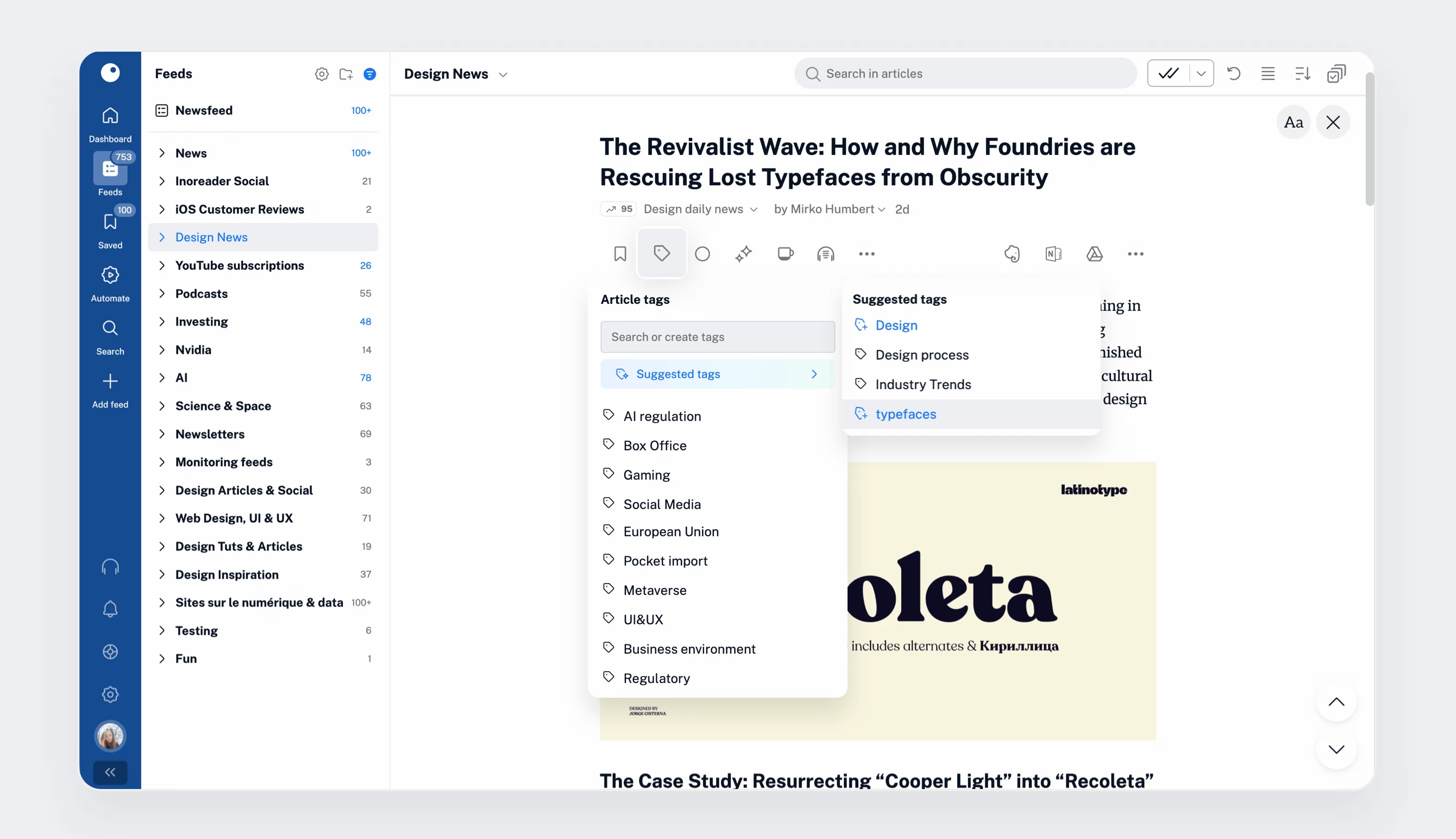This screenshot has height=839, width=1456.
Task: Choose the Gaming tag from list
Action: point(646,475)
